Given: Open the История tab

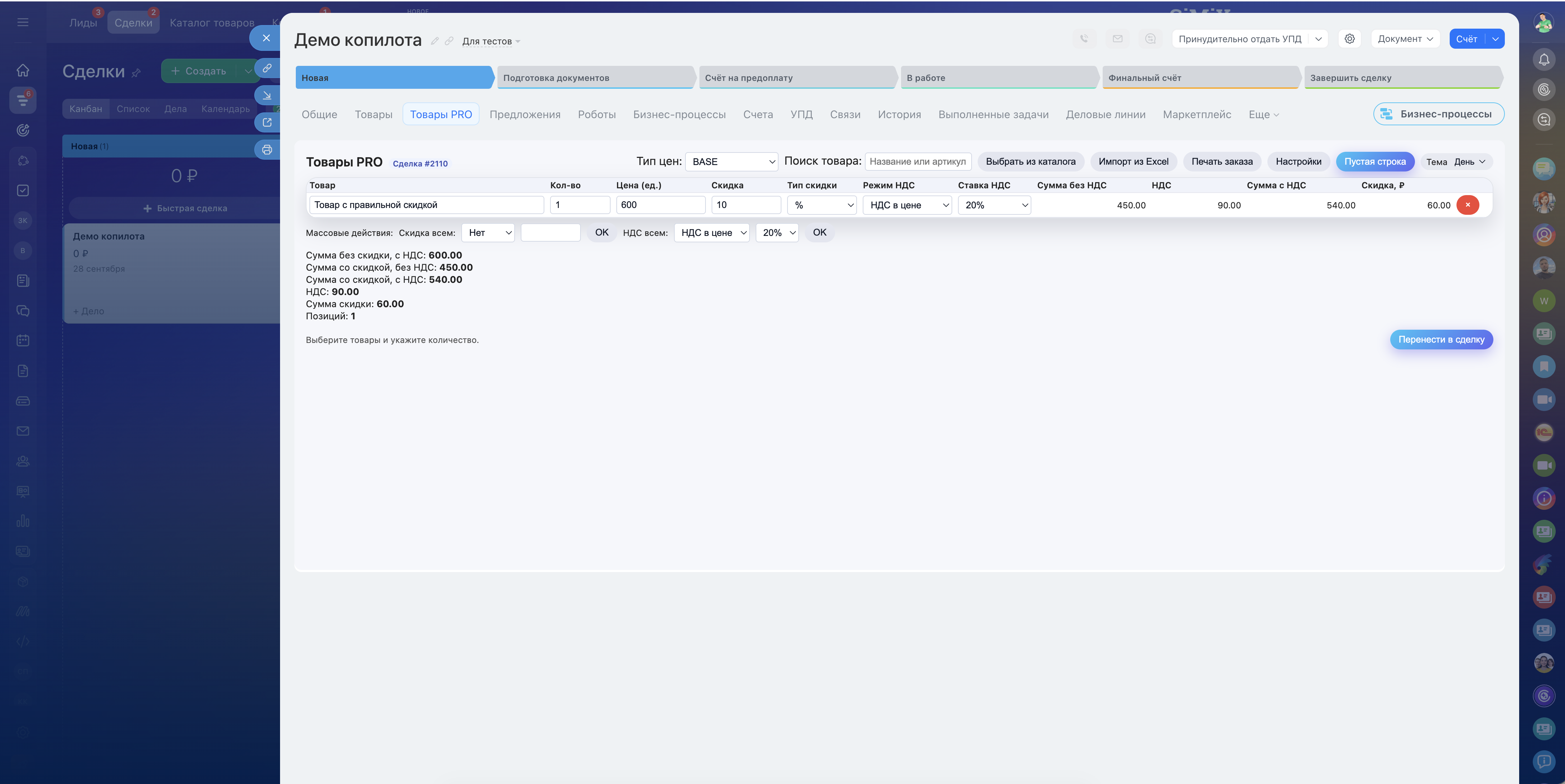Looking at the screenshot, I should [x=899, y=114].
